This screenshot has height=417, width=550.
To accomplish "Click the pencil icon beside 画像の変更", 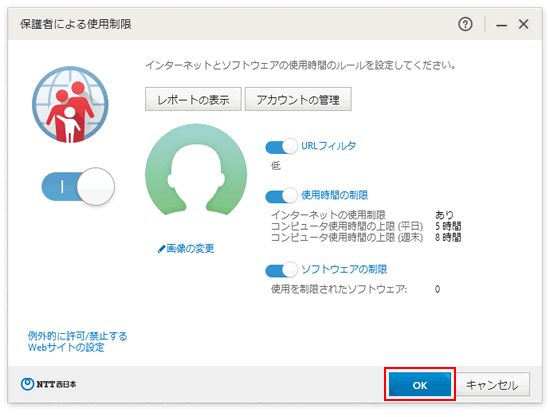I will [161, 249].
